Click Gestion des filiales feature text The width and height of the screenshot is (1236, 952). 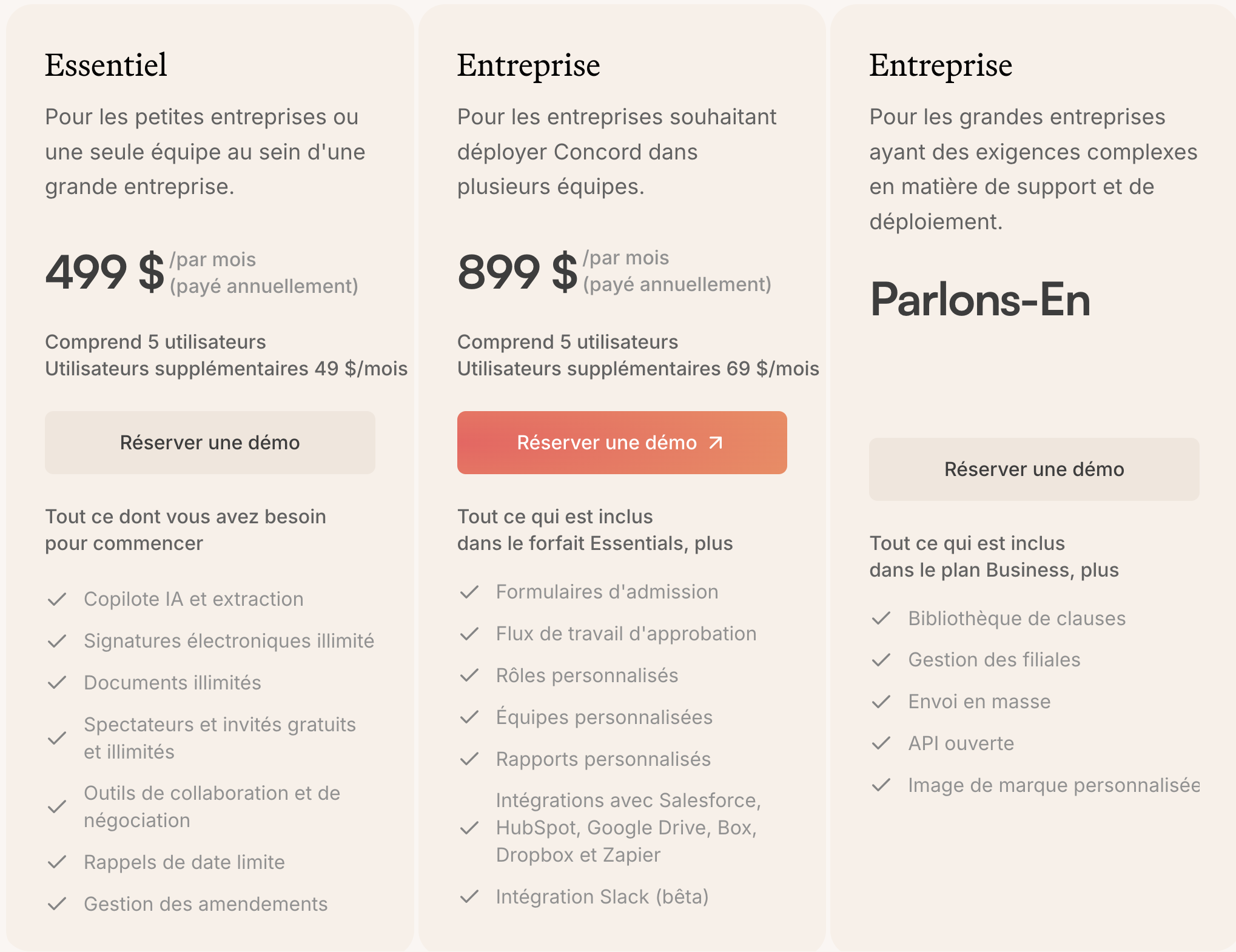(994, 660)
